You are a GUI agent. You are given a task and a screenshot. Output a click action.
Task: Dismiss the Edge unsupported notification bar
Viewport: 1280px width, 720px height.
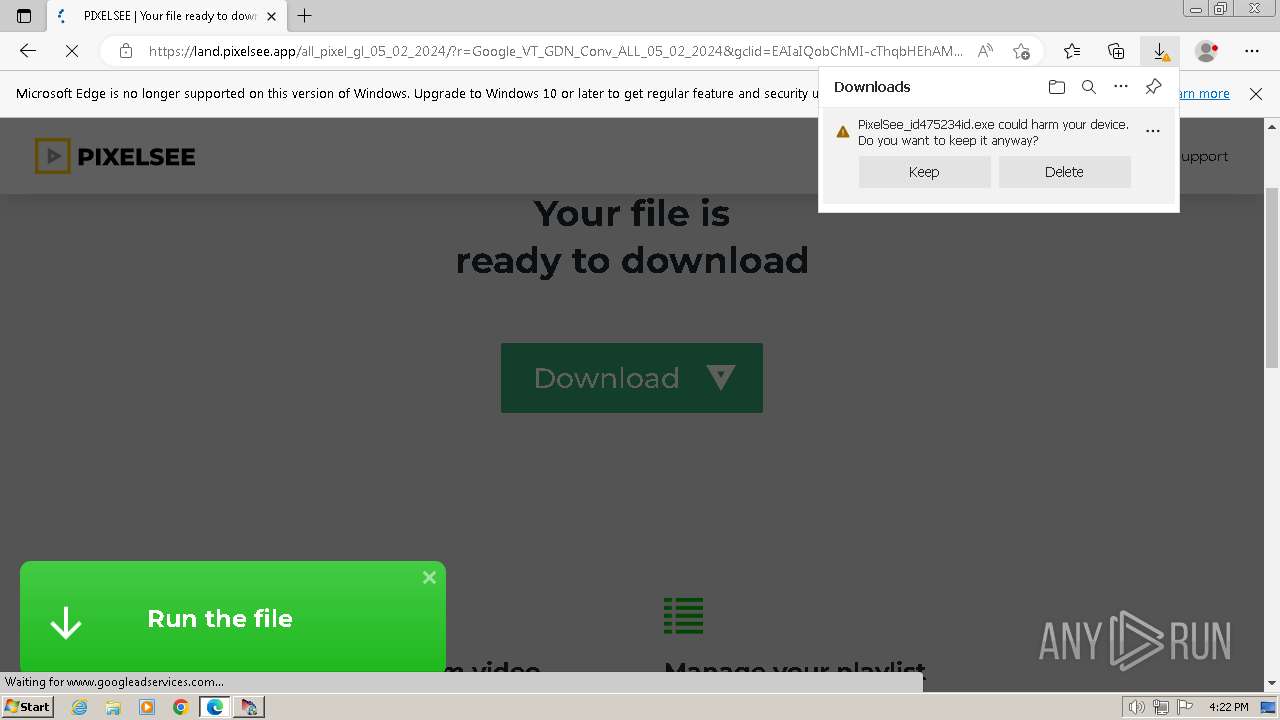click(1256, 94)
